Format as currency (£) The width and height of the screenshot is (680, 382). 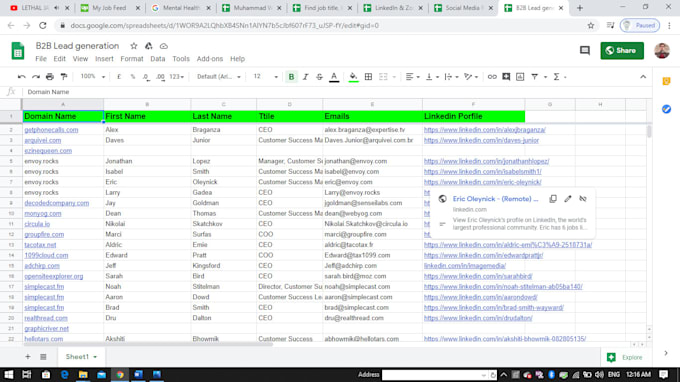coord(119,77)
